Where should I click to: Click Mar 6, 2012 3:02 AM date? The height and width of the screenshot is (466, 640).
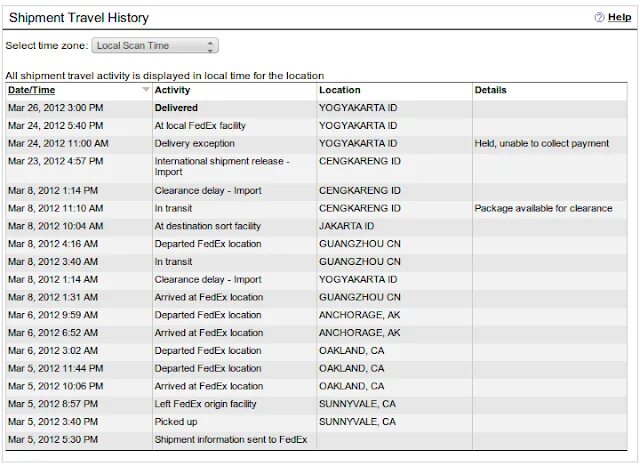[53, 351]
